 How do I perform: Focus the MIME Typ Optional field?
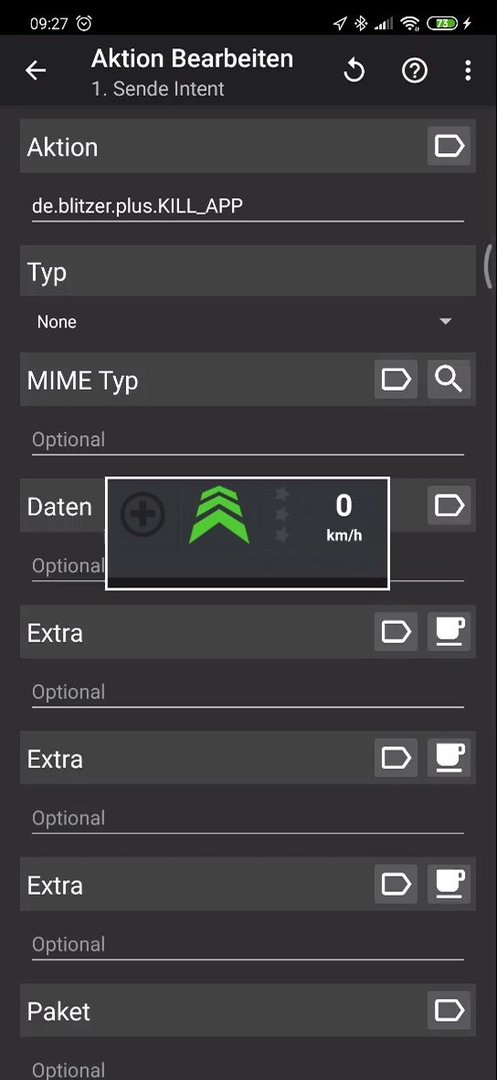[x=248, y=439]
